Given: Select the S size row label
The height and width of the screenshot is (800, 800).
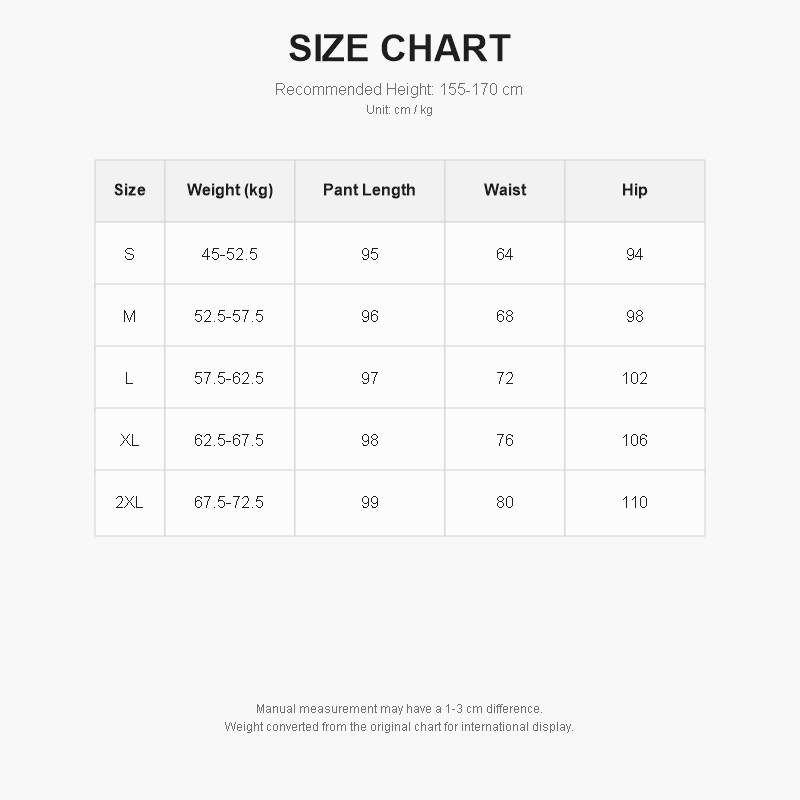Looking at the screenshot, I should (x=130, y=254).
